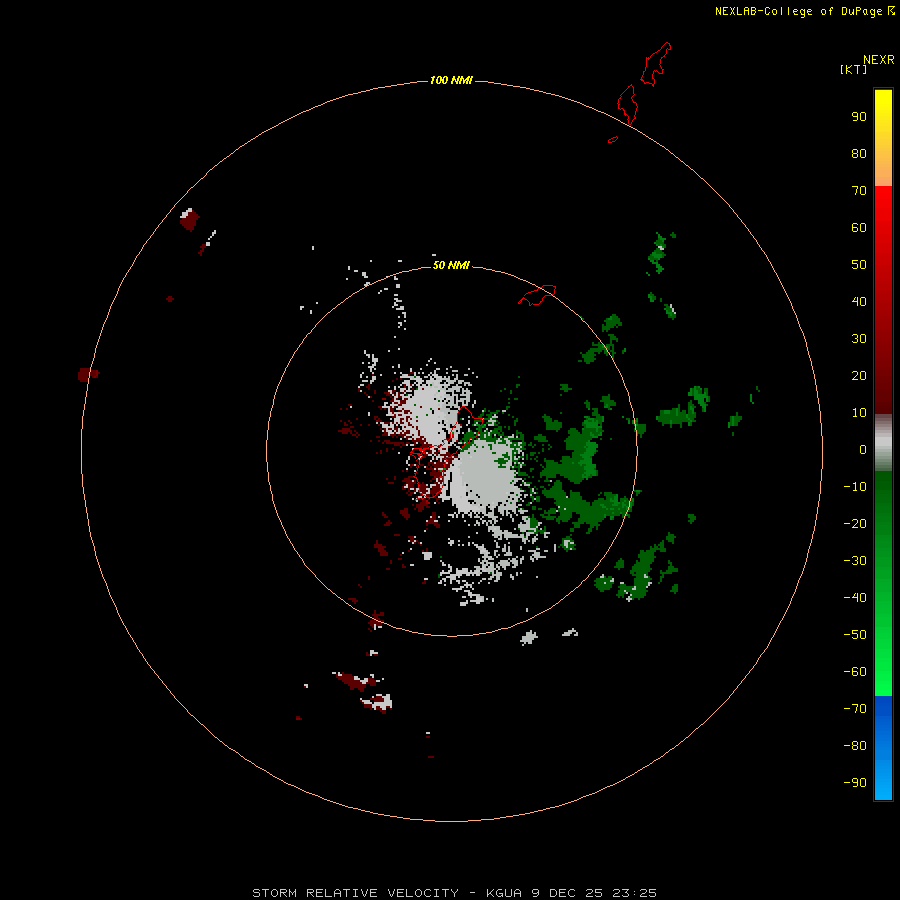Click the 100 NMI range ring label

451,80
